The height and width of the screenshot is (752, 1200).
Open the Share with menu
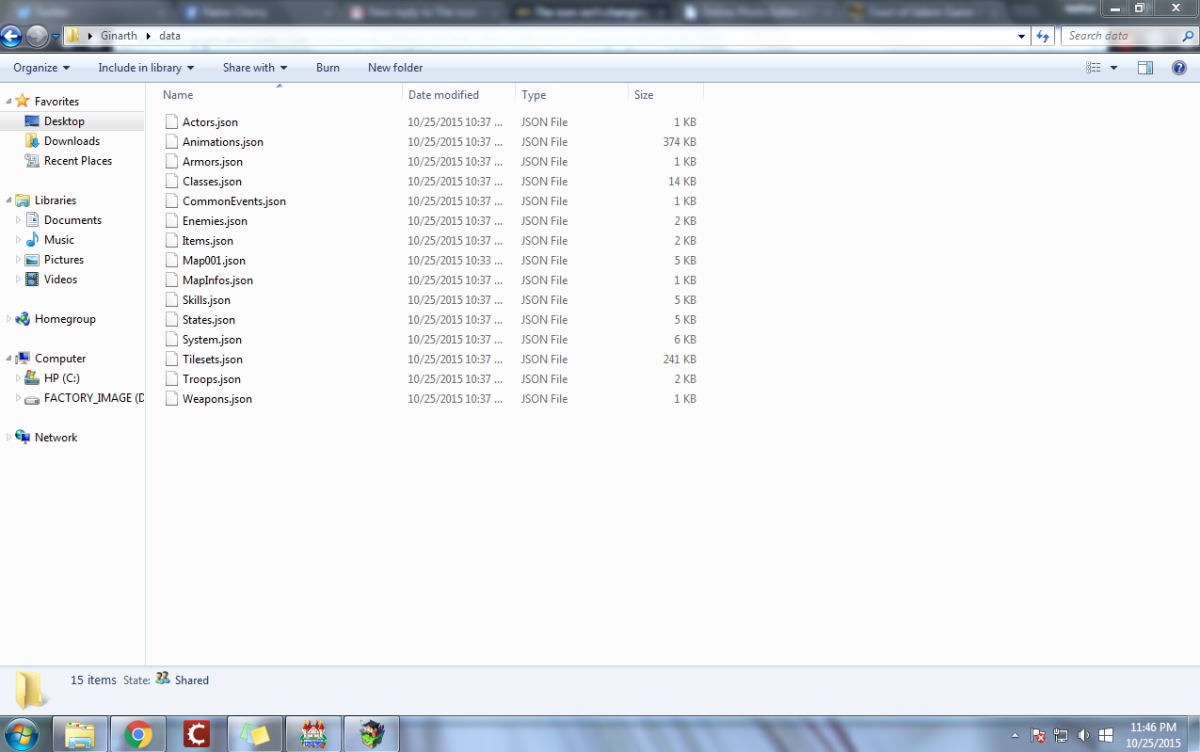(255, 68)
